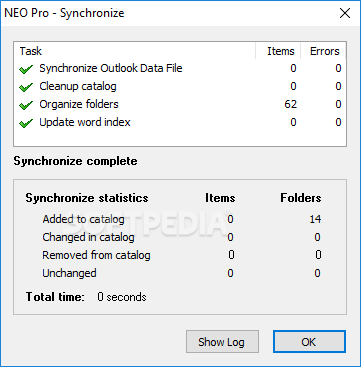Viewport: 361px width, 367px height.
Task: Select the Synchronize Outlook Data File task row
Action: [x=180, y=69]
